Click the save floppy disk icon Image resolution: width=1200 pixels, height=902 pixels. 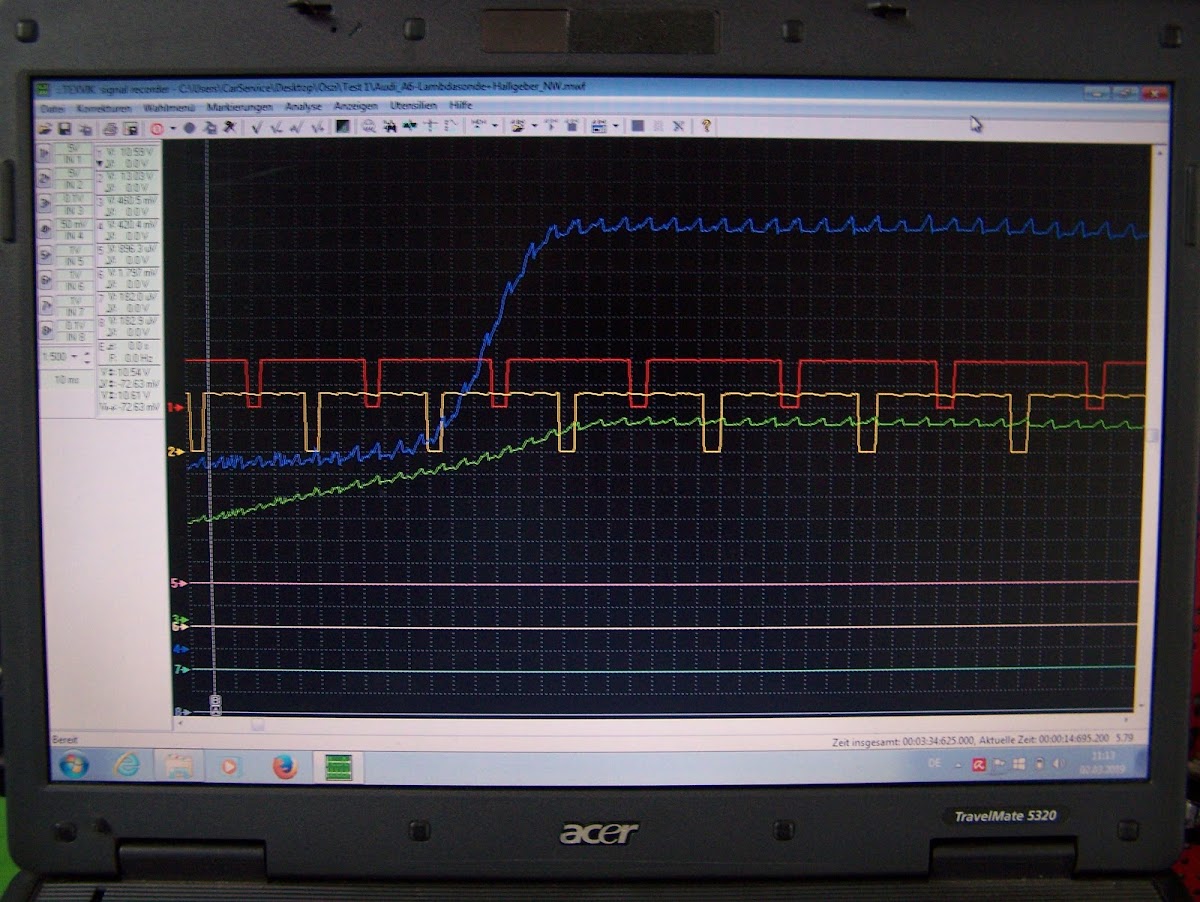coord(63,128)
